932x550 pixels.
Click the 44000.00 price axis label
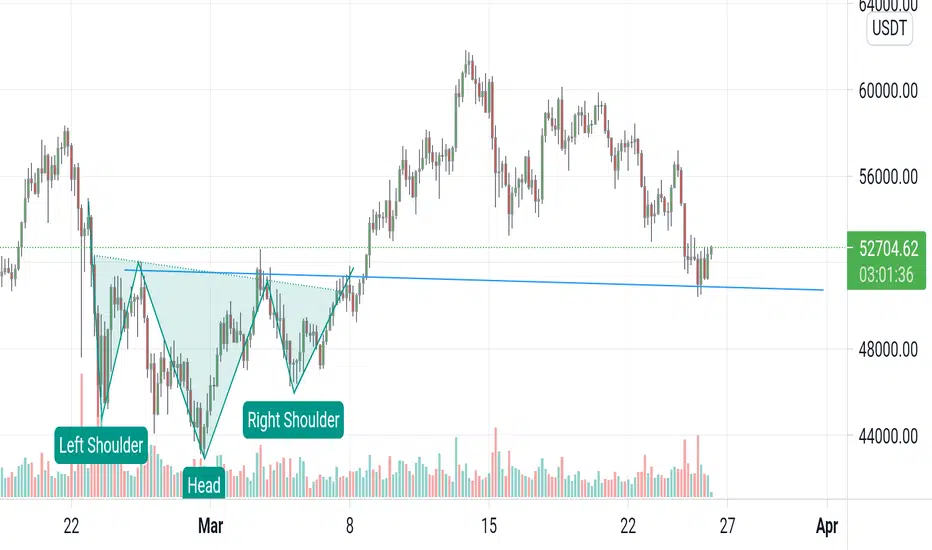pyautogui.click(x=888, y=436)
